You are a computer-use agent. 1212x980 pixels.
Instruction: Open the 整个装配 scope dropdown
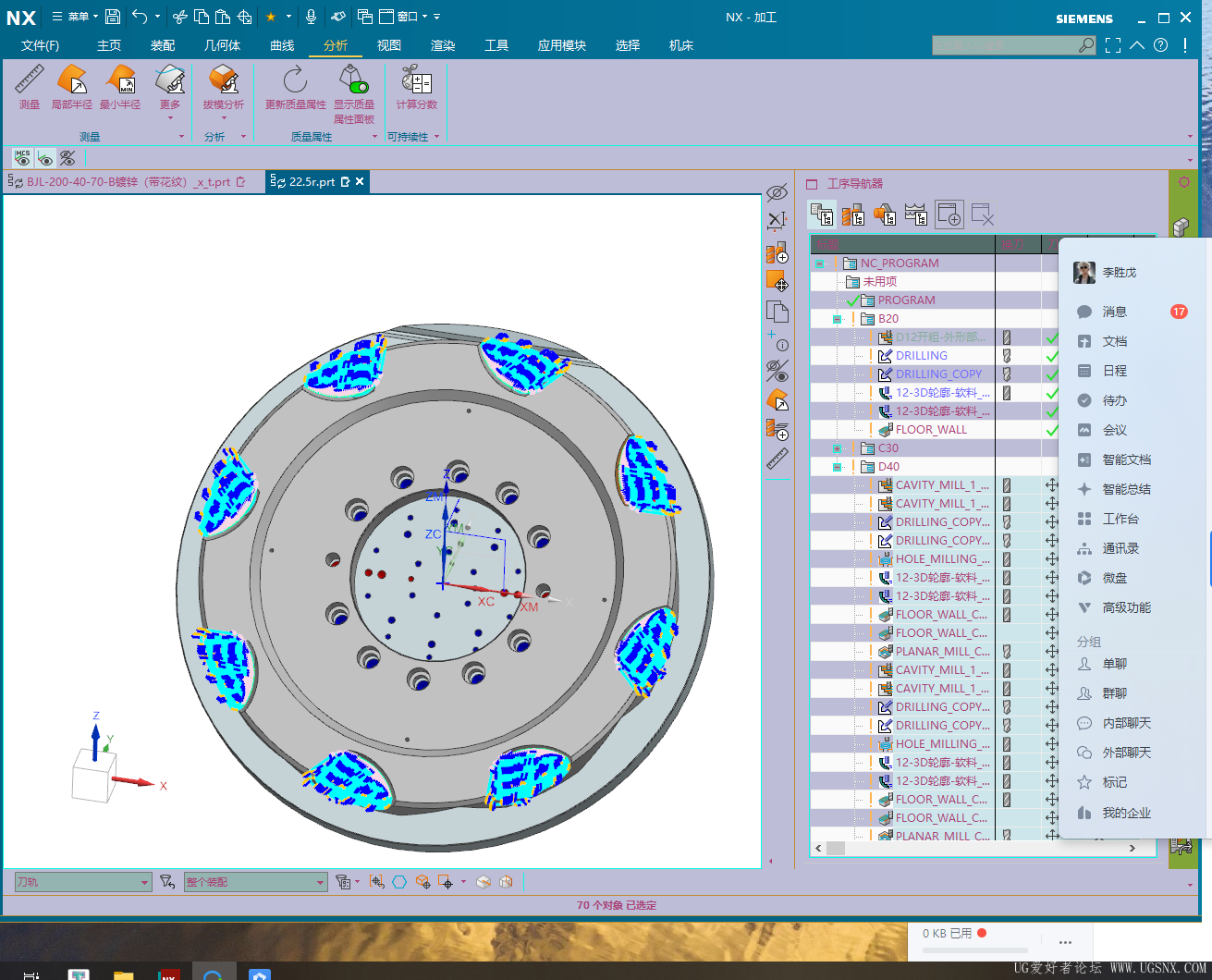click(x=255, y=882)
